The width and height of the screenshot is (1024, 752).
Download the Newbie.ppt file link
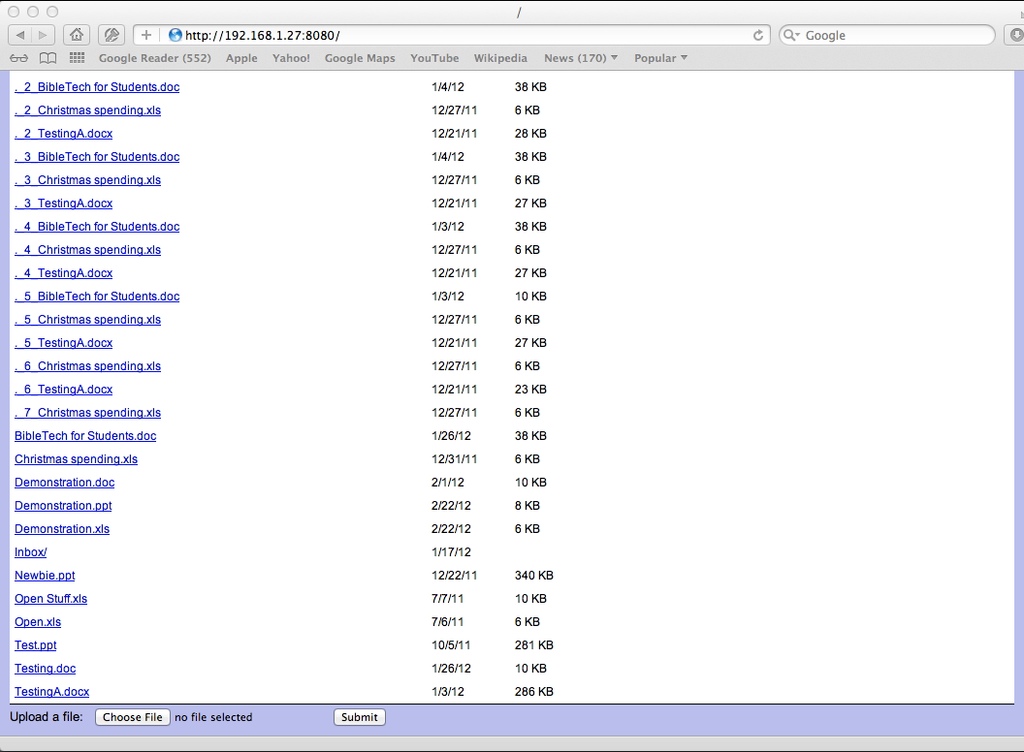click(45, 575)
